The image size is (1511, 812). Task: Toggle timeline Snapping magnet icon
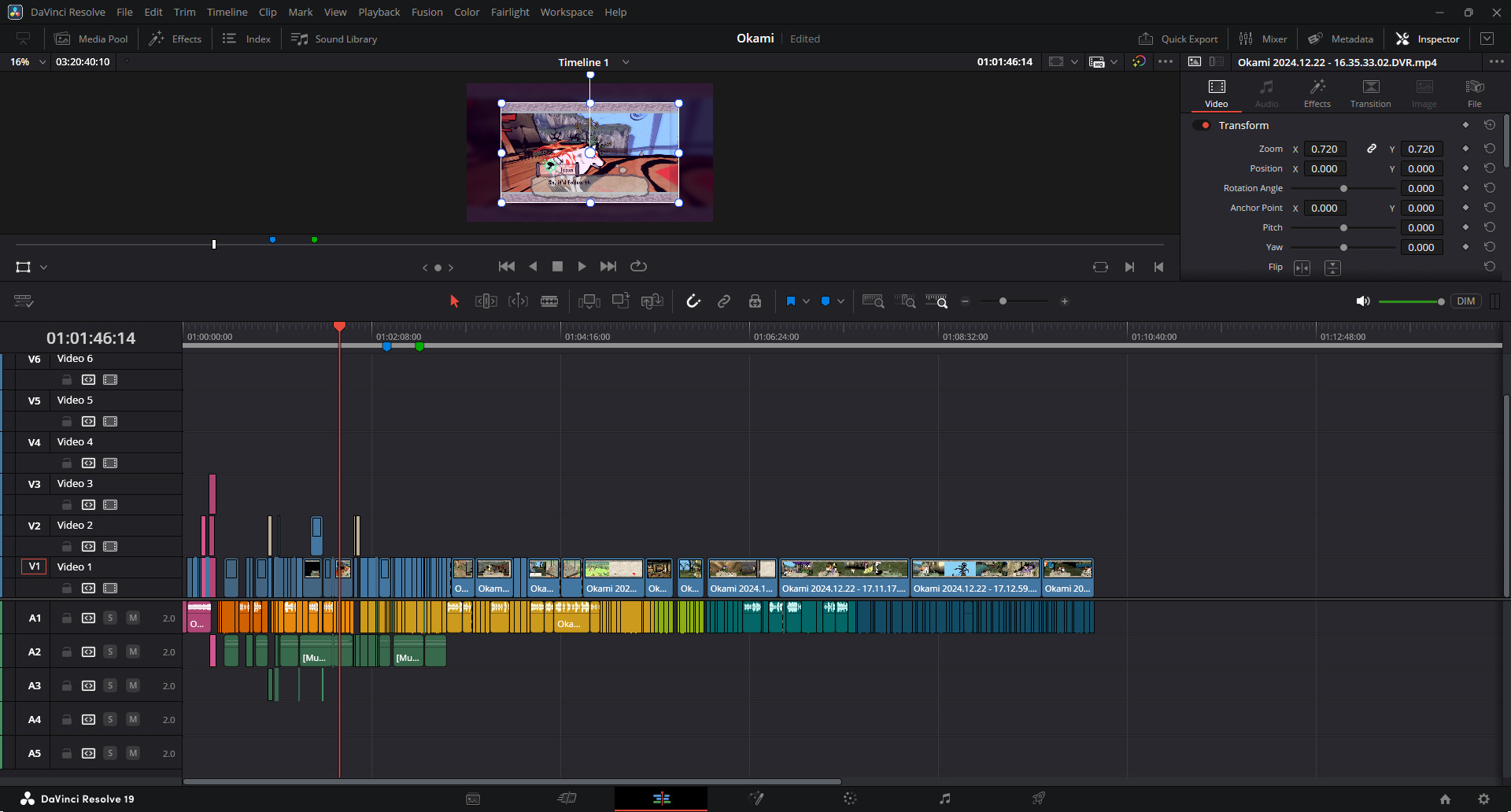[693, 301]
